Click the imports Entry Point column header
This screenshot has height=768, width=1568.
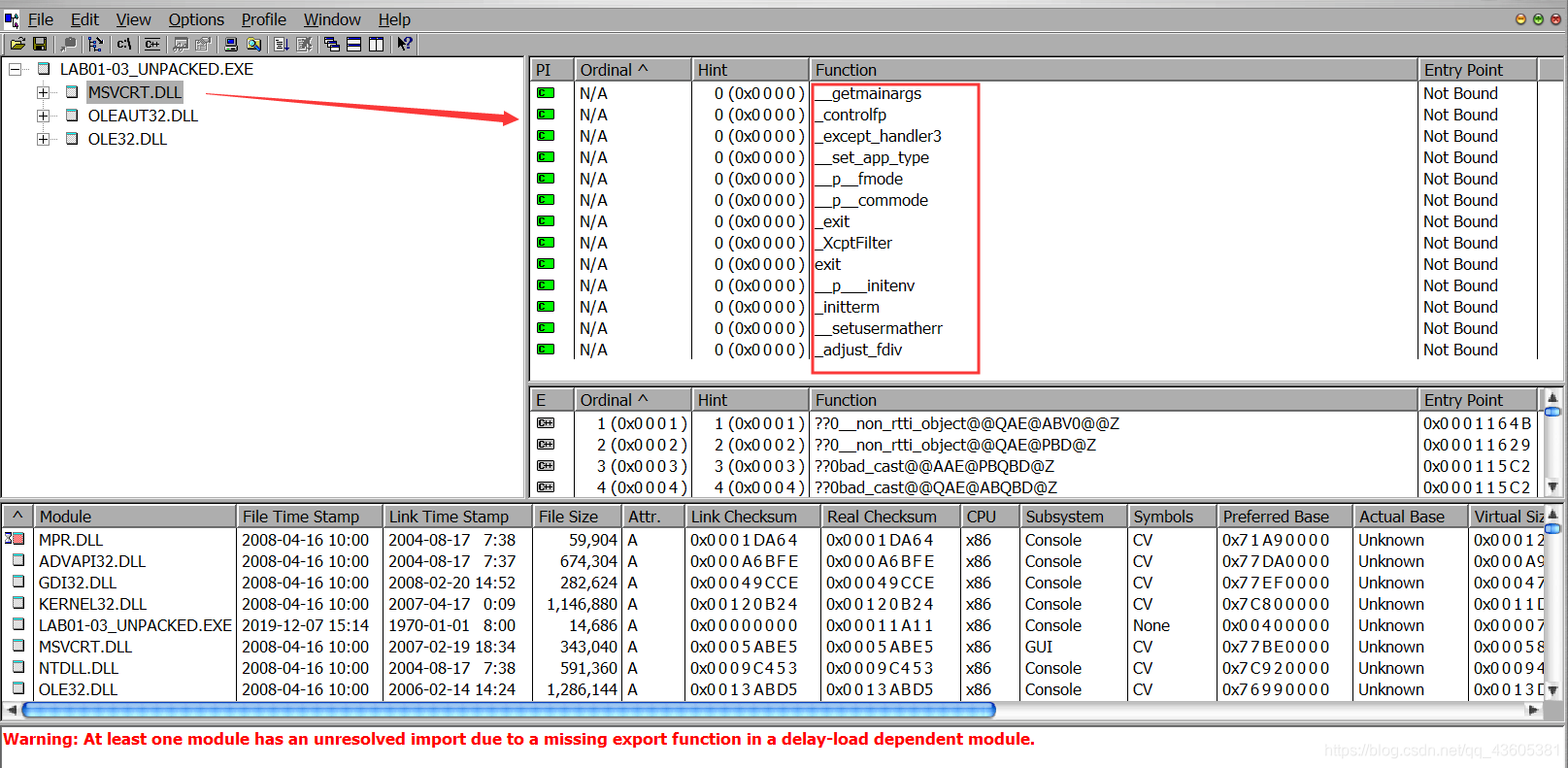tap(1478, 70)
